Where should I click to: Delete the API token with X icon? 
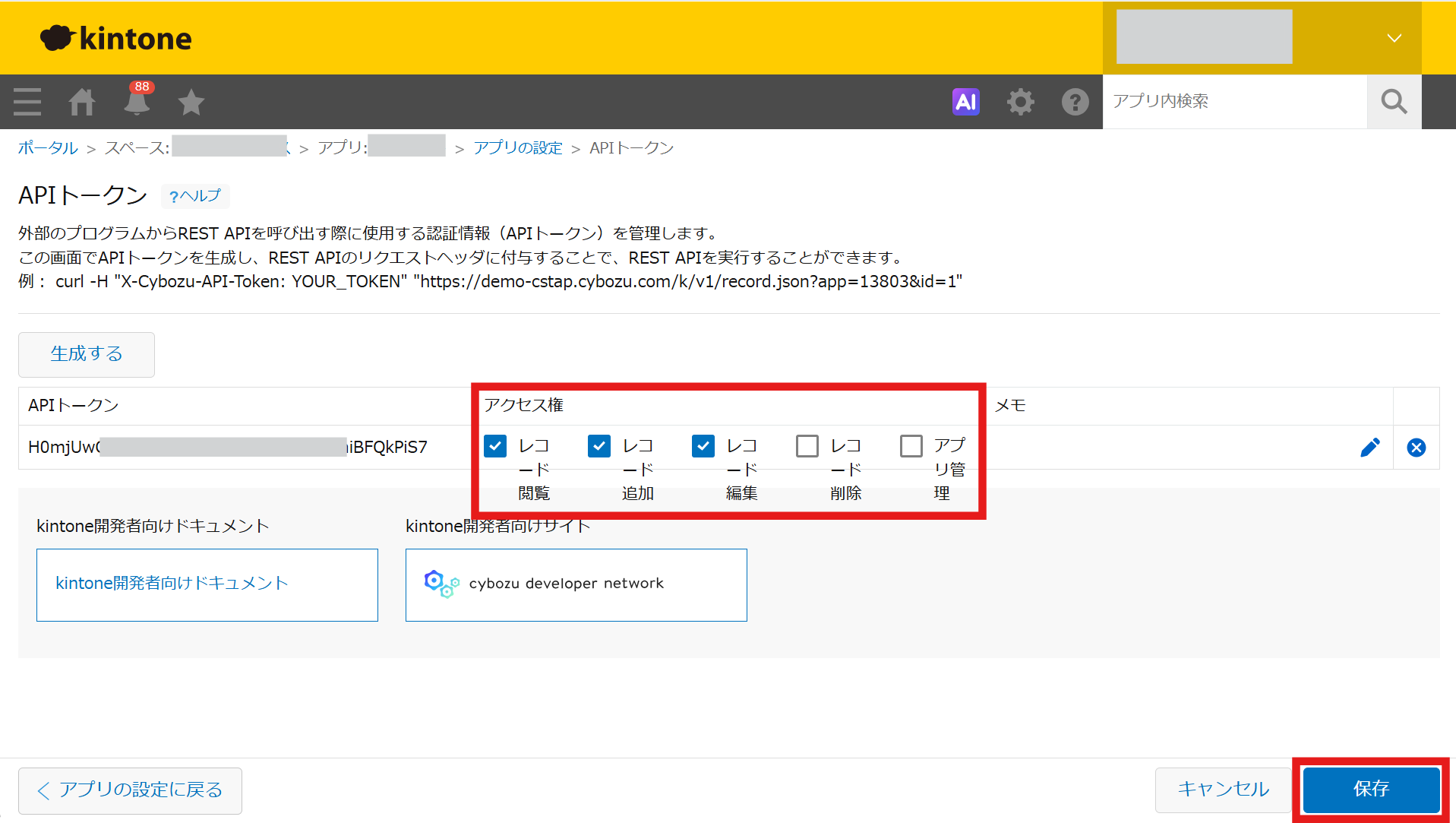coord(1417,448)
